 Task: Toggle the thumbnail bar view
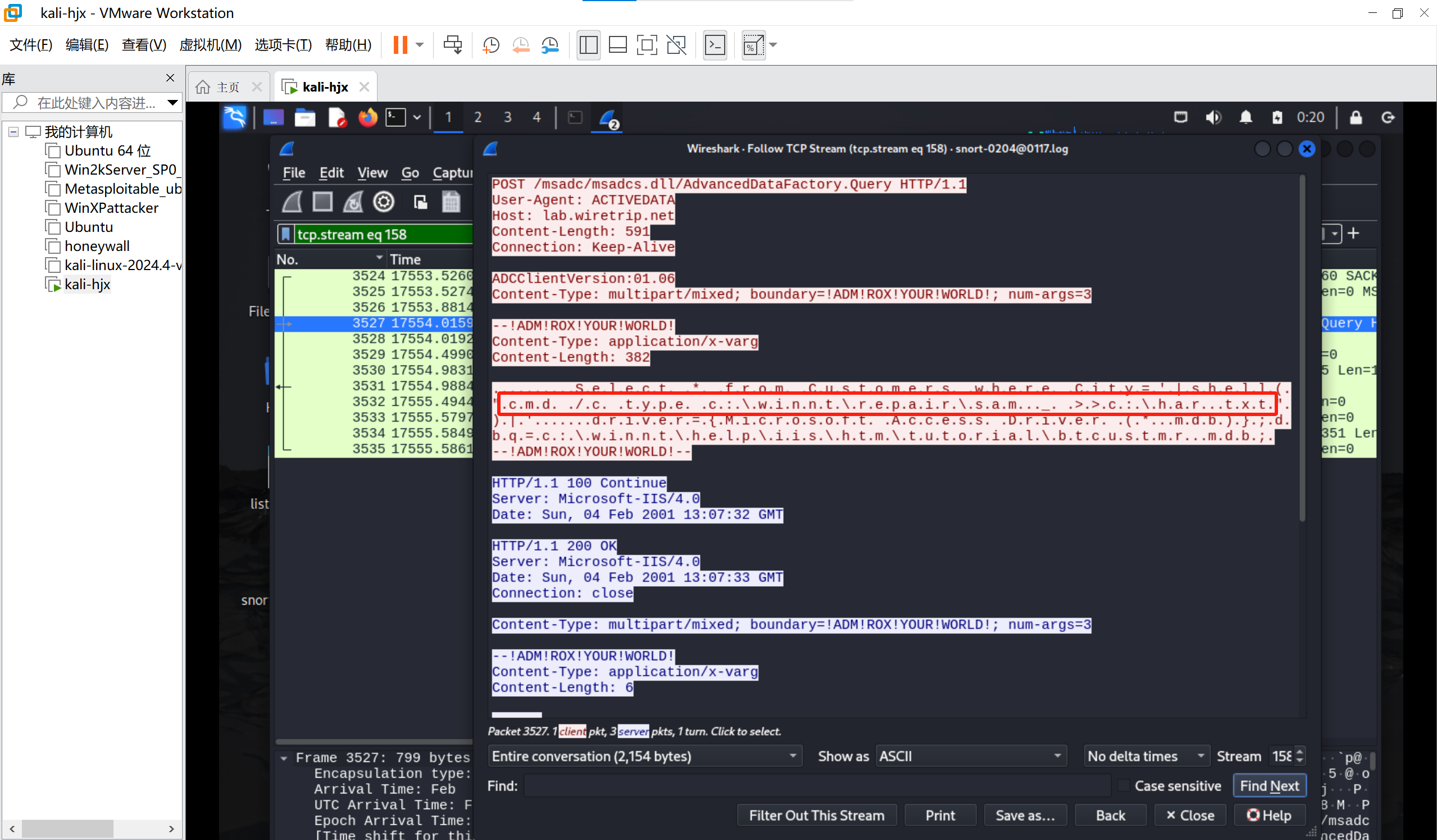point(617,44)
